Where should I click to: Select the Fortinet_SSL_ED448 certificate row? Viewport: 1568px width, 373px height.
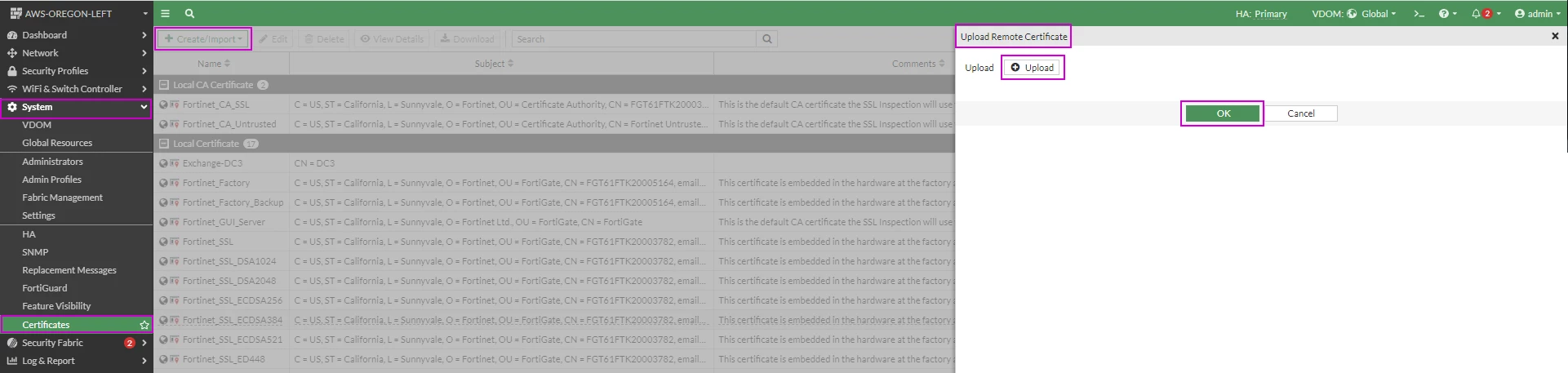(554, 359)
